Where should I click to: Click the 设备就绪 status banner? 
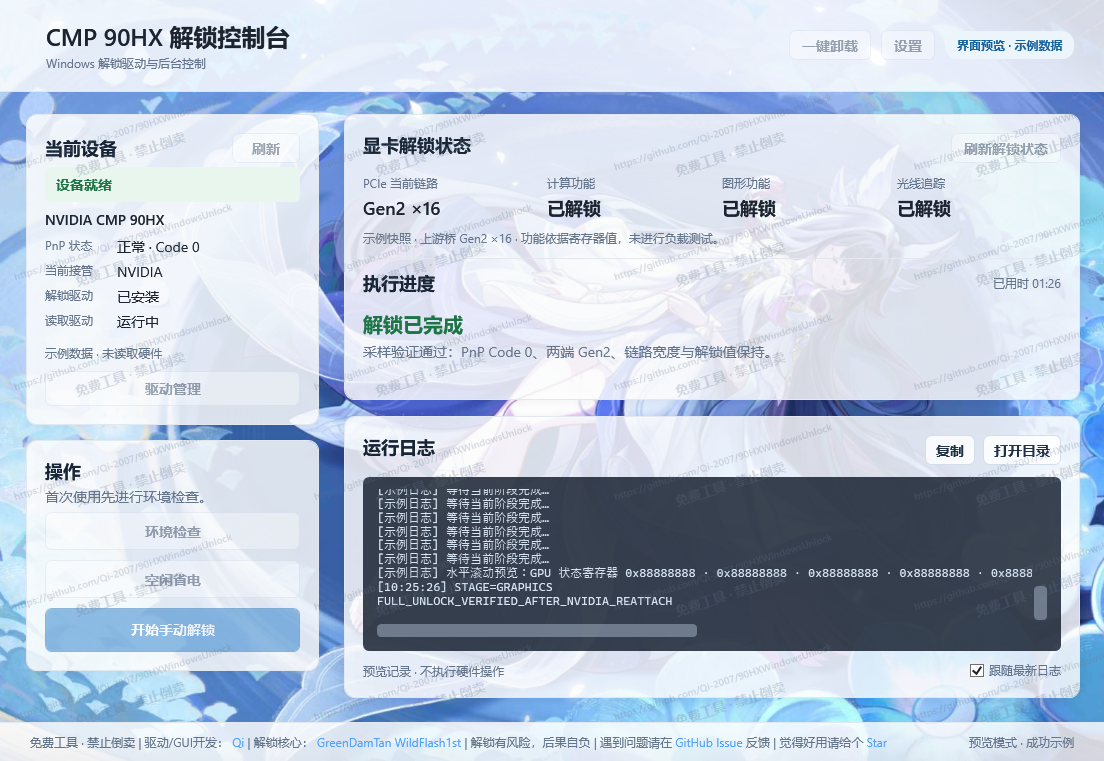point(172,185)
